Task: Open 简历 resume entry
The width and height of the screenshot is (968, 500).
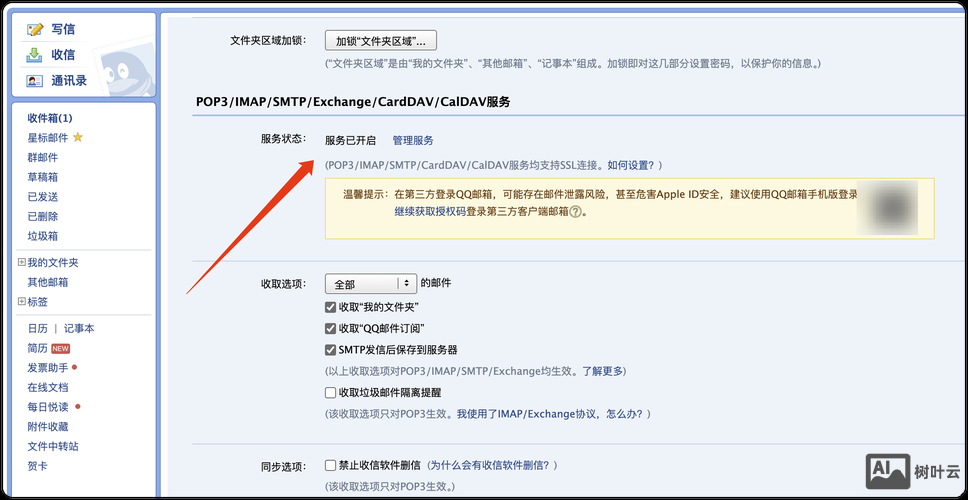Action: click(x=38, y=349)
